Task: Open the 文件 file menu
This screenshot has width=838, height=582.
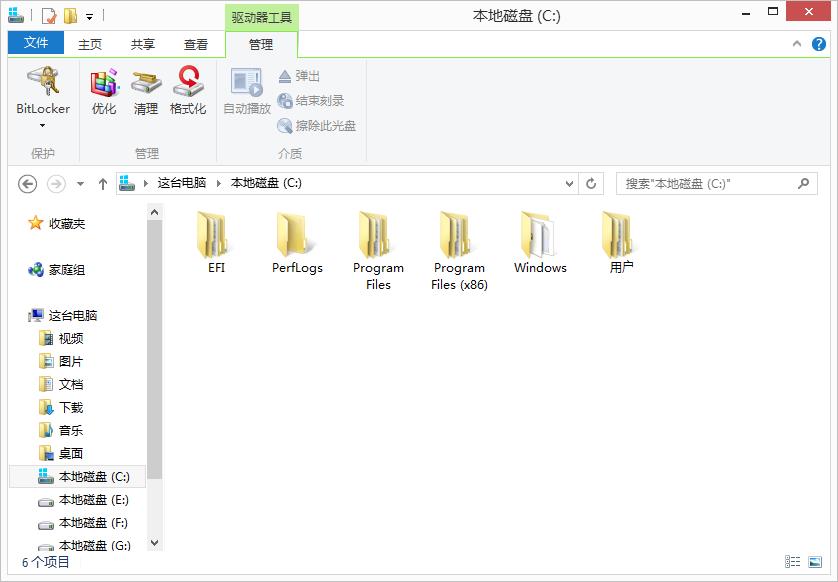Action: pos(36,43)
